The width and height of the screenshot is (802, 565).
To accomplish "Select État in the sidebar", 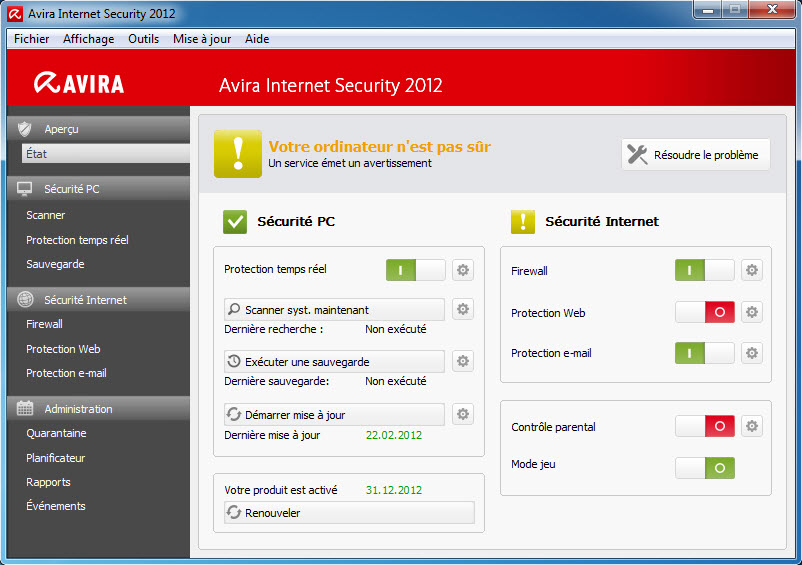I will [x=106, y=153].
